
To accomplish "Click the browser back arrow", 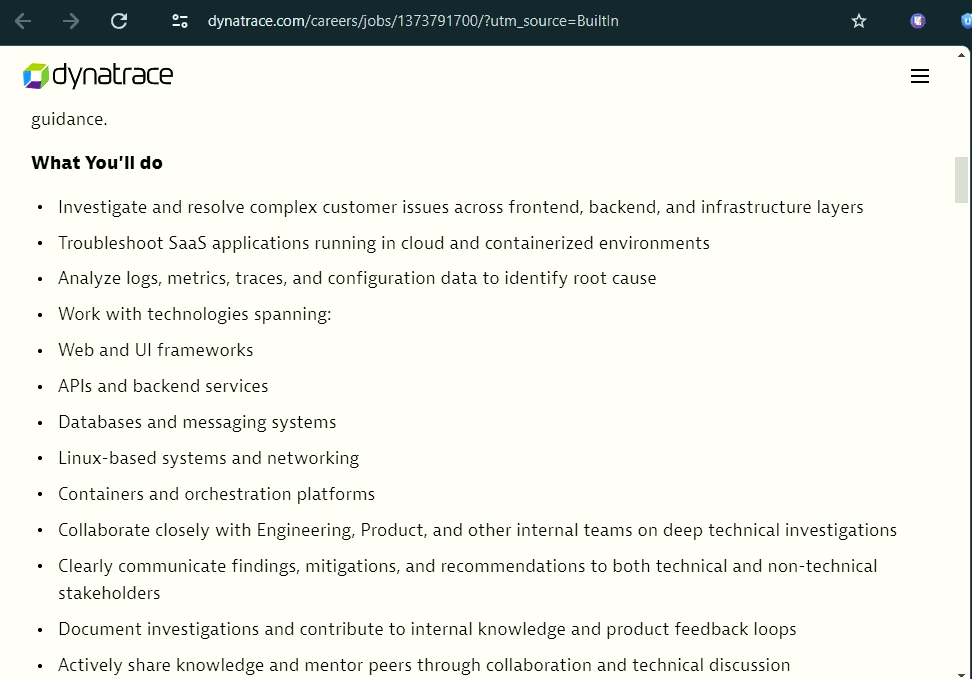I will click(x=22, y=21).
